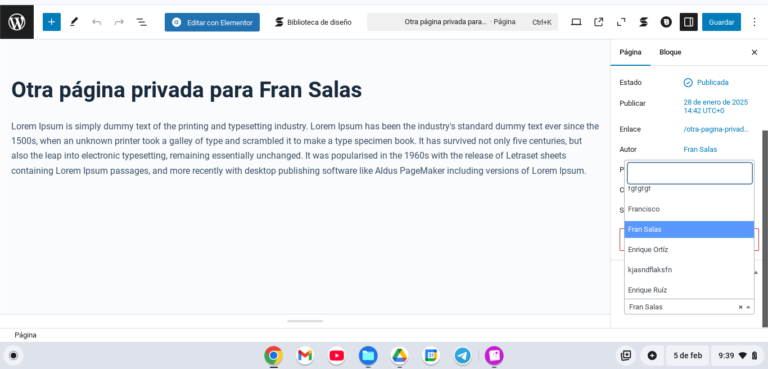Click Editar con Elementor button

[x=212, y=22]
